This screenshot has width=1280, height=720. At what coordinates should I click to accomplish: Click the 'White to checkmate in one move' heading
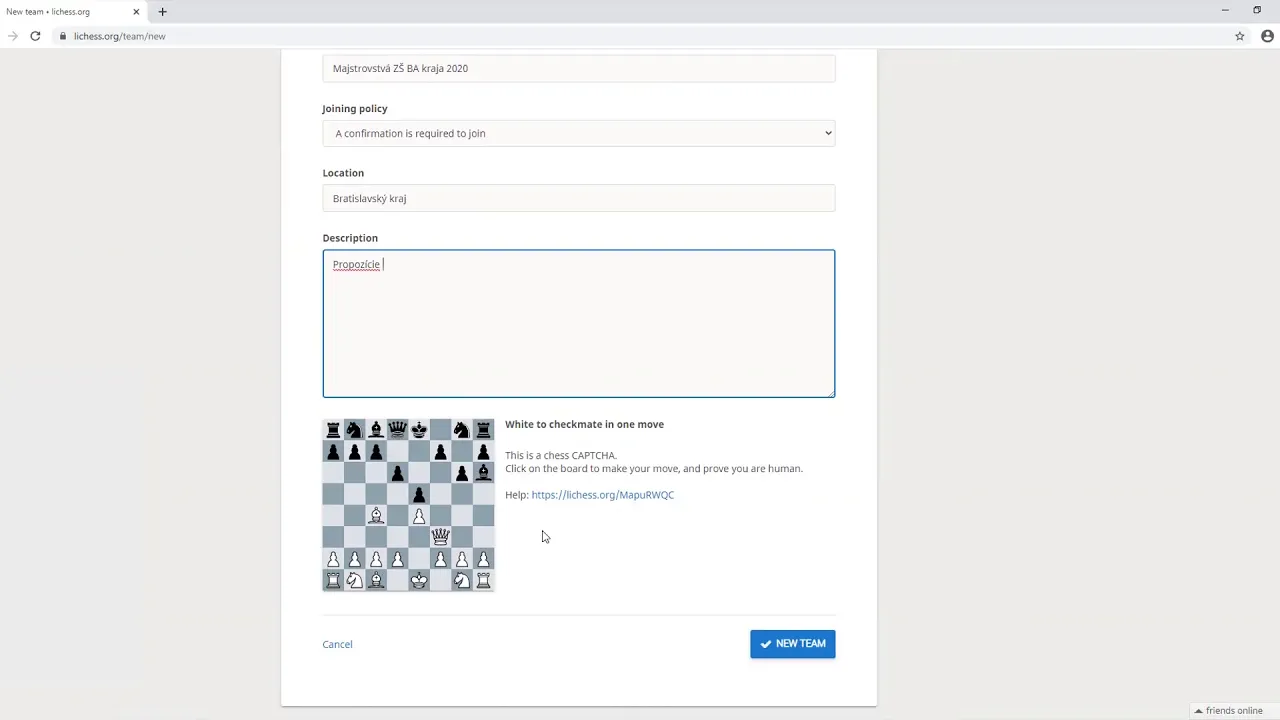[584, 424]
